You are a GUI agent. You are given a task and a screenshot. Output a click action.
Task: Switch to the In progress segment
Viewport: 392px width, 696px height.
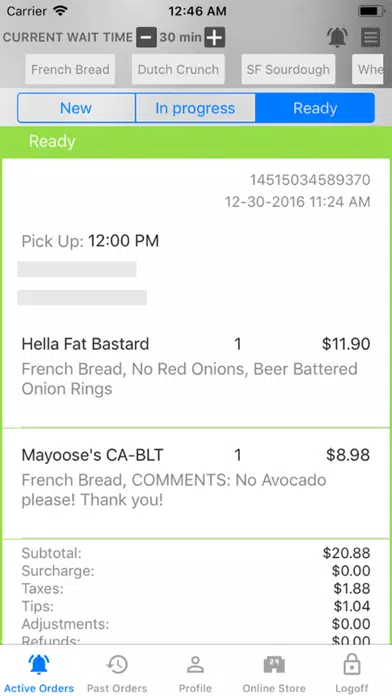pos(195,108)
